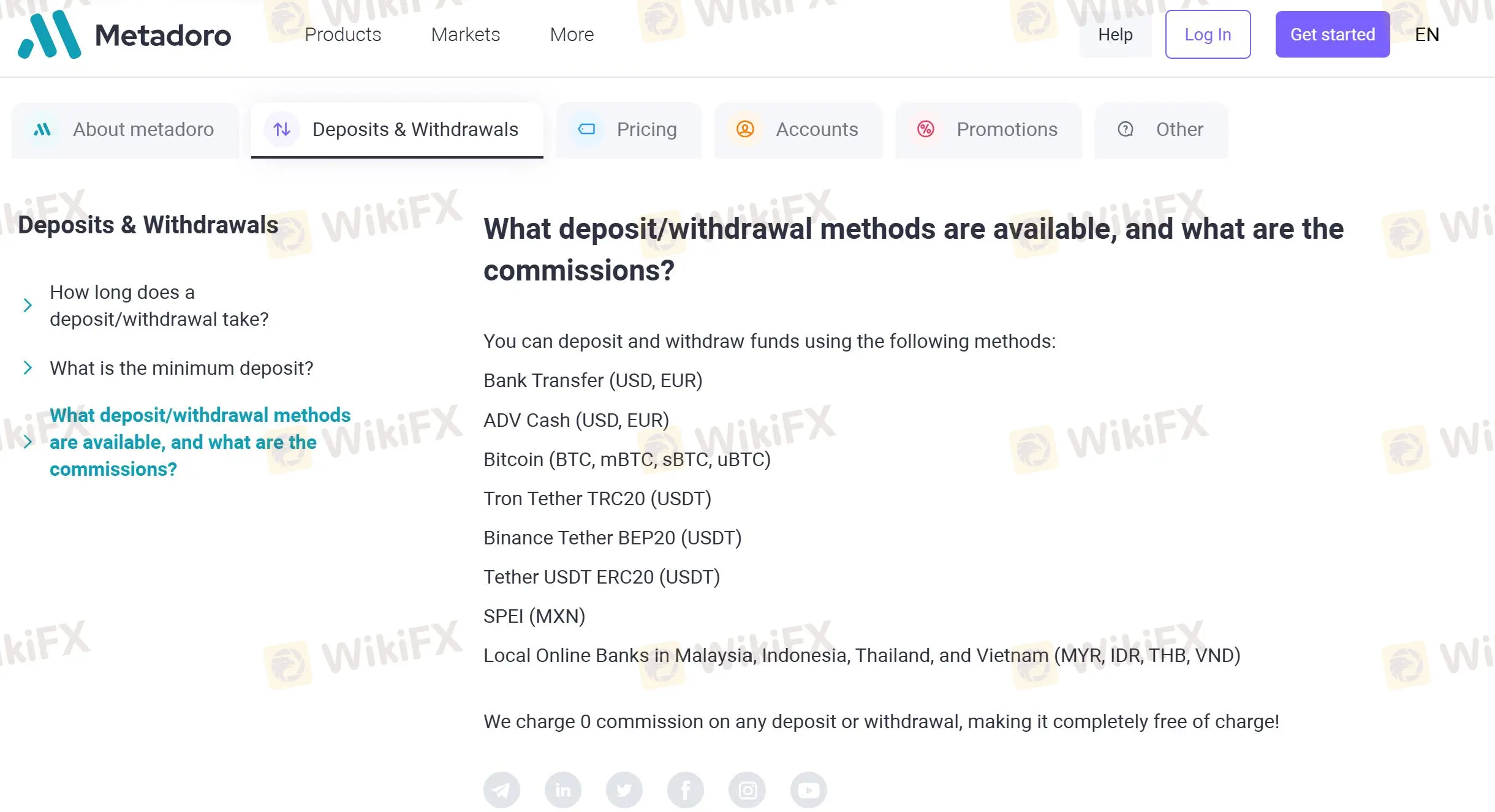Click the Metadoro logo icon
The height and width of the screenshot is (812, 1495).
point(50,34)
